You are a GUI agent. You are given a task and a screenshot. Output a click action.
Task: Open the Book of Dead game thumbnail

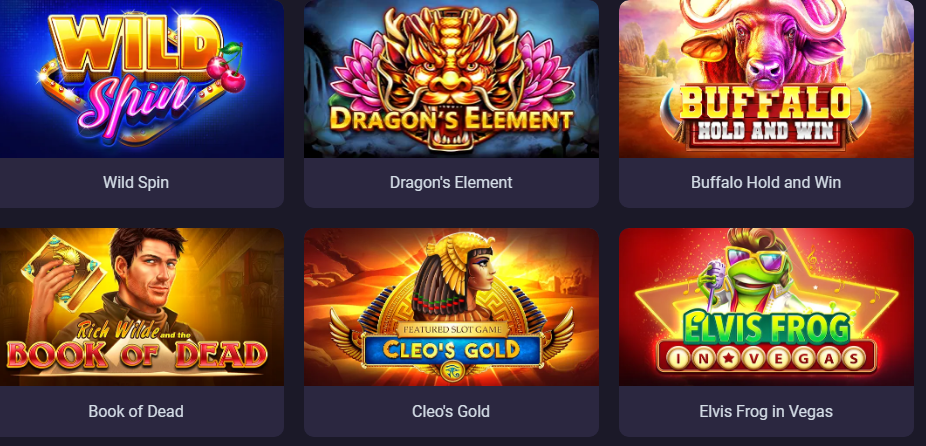tap(142, 307)
